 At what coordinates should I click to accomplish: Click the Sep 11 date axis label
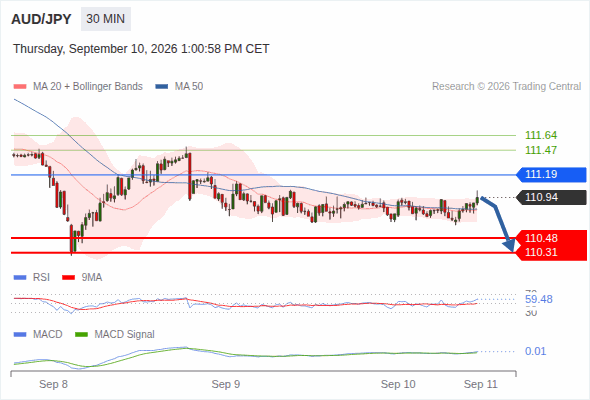481,384
